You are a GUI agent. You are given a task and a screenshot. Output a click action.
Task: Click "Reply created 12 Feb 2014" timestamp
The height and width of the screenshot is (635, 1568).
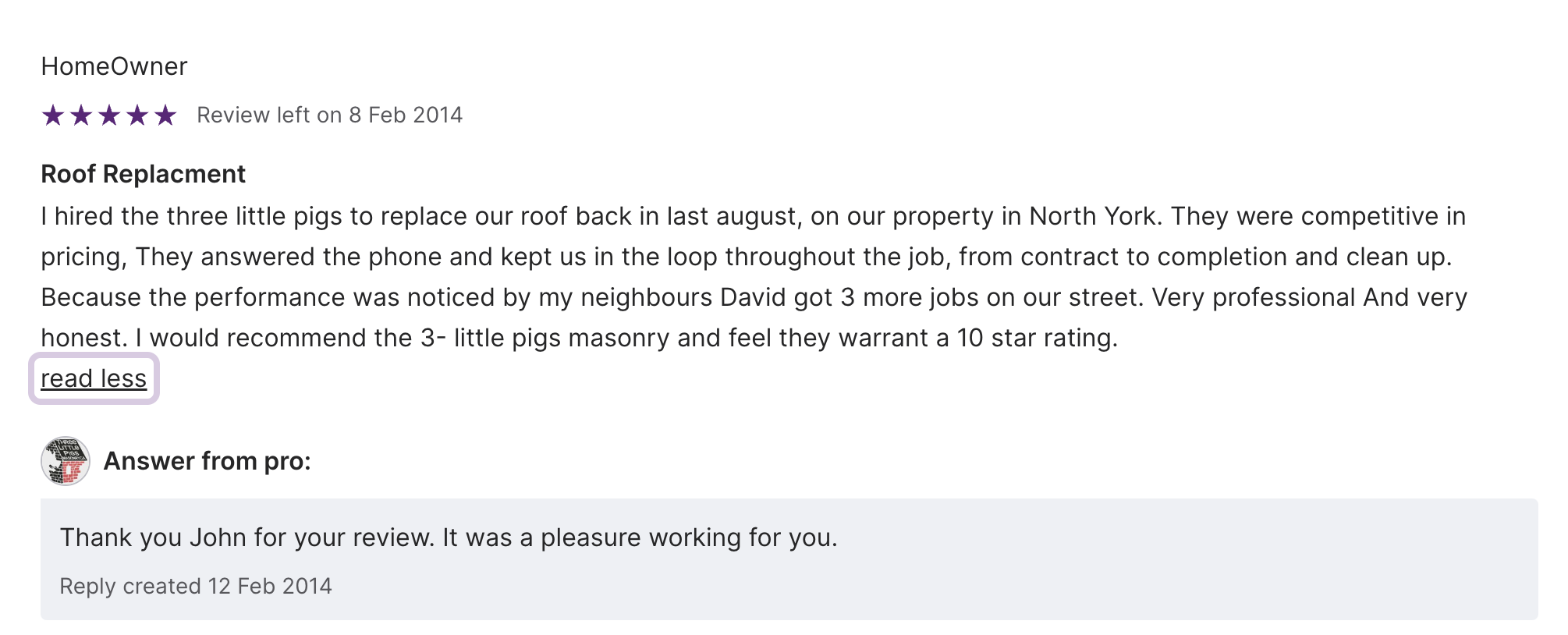pyautogui.click(x=196, y=586)
